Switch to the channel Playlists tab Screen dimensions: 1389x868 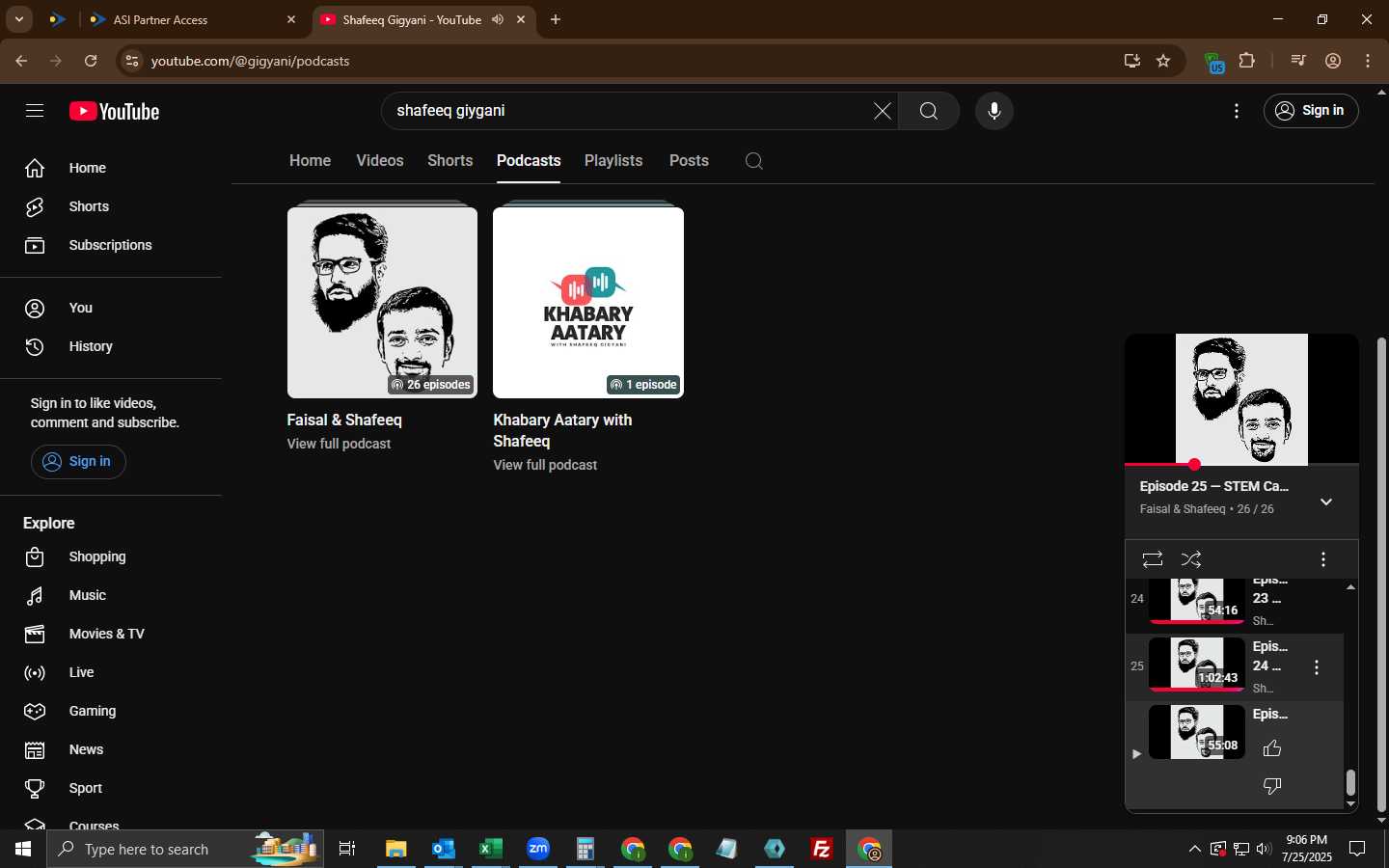[x=613, y=161]
